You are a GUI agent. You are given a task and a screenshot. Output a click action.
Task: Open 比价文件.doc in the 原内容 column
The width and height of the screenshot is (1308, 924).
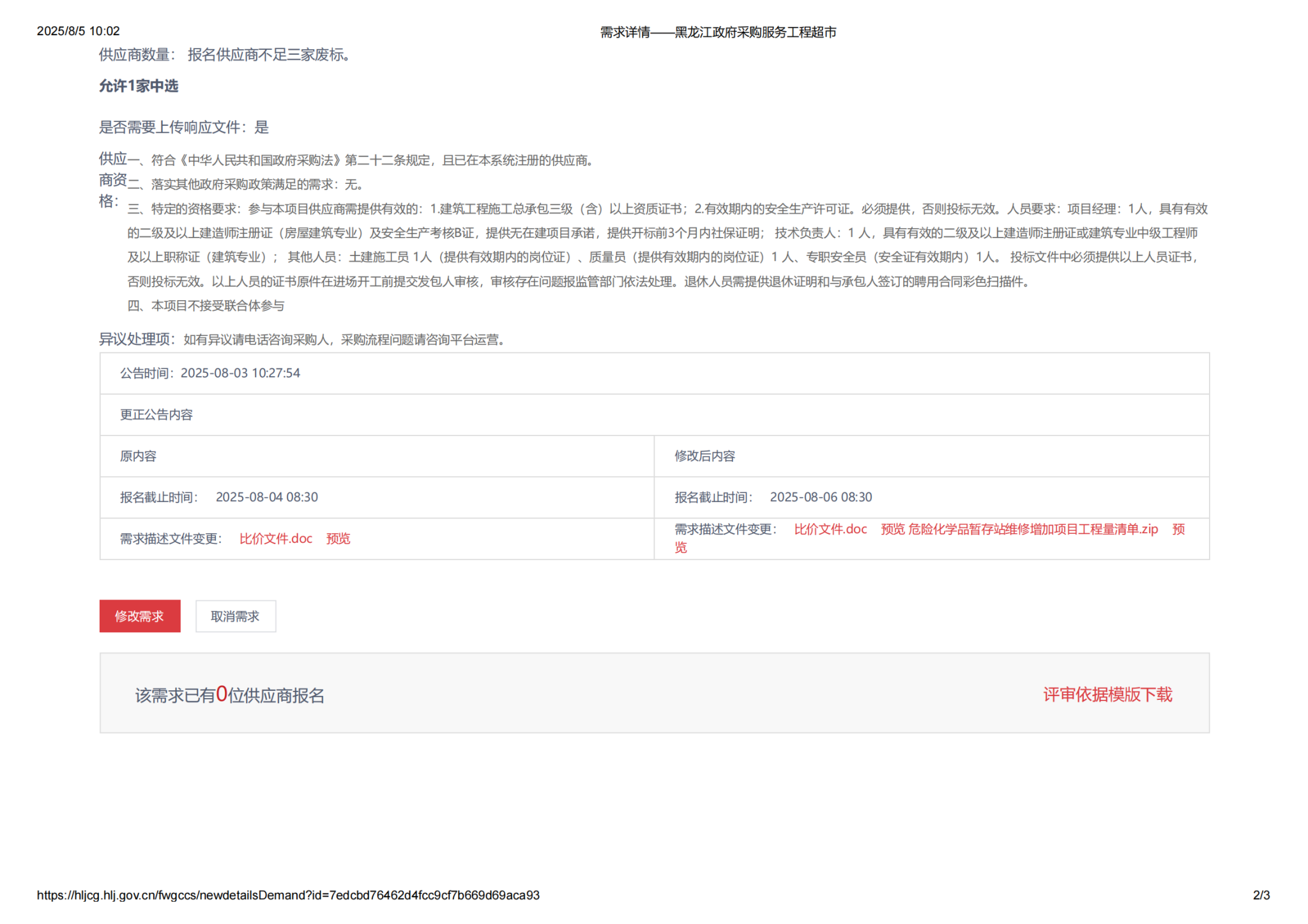click(275, 538)
